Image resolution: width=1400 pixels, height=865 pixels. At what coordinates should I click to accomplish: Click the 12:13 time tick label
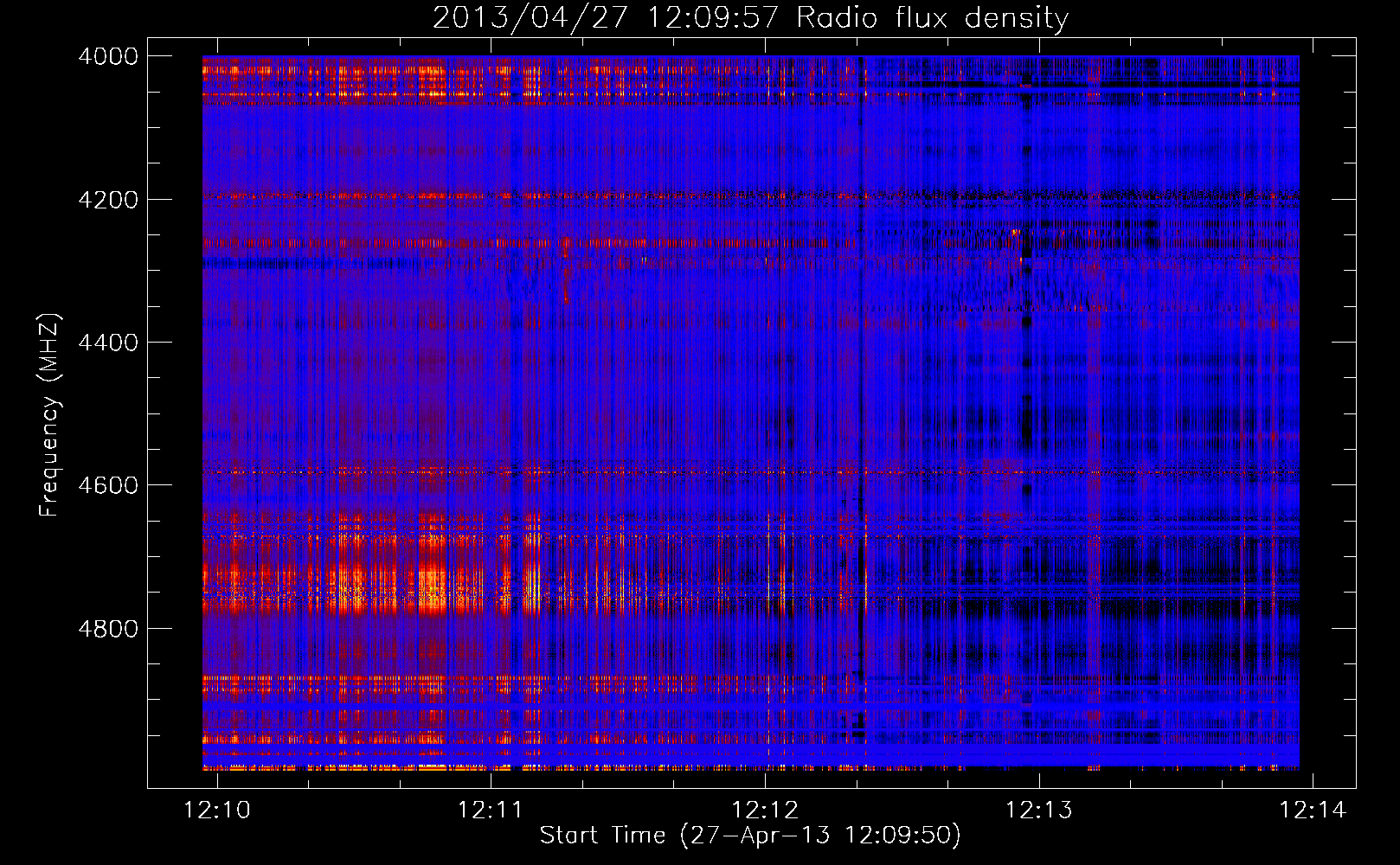click(1039, 811)
